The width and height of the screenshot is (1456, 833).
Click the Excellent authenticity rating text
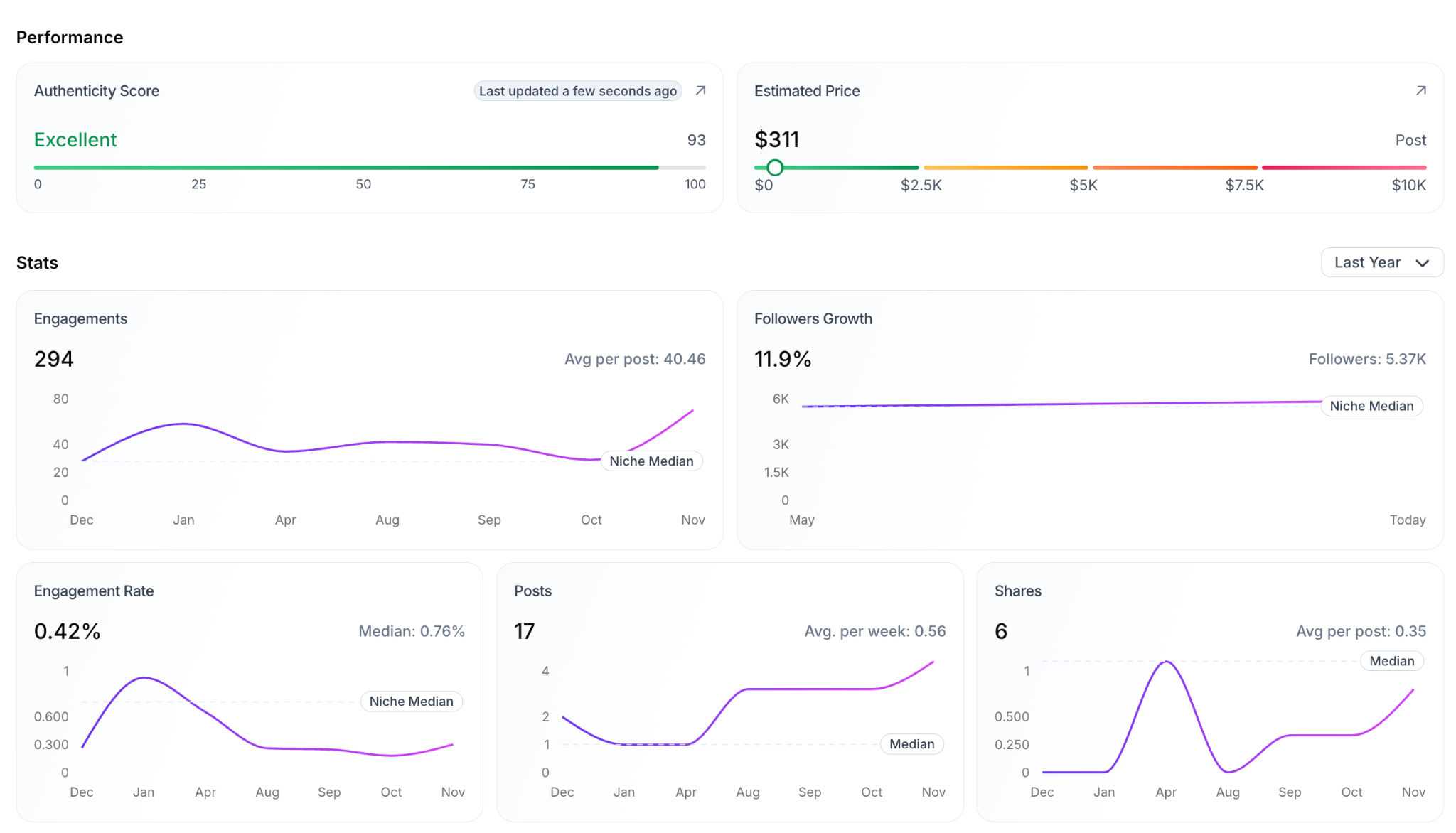[x=75, y=140]
